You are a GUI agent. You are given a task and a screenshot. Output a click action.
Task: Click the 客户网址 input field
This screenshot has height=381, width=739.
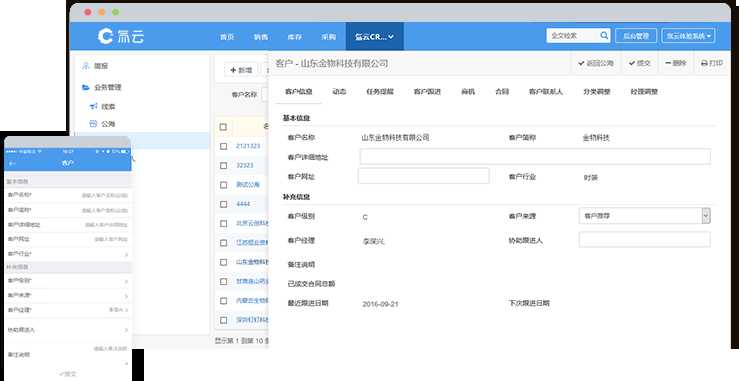(423, 176)
